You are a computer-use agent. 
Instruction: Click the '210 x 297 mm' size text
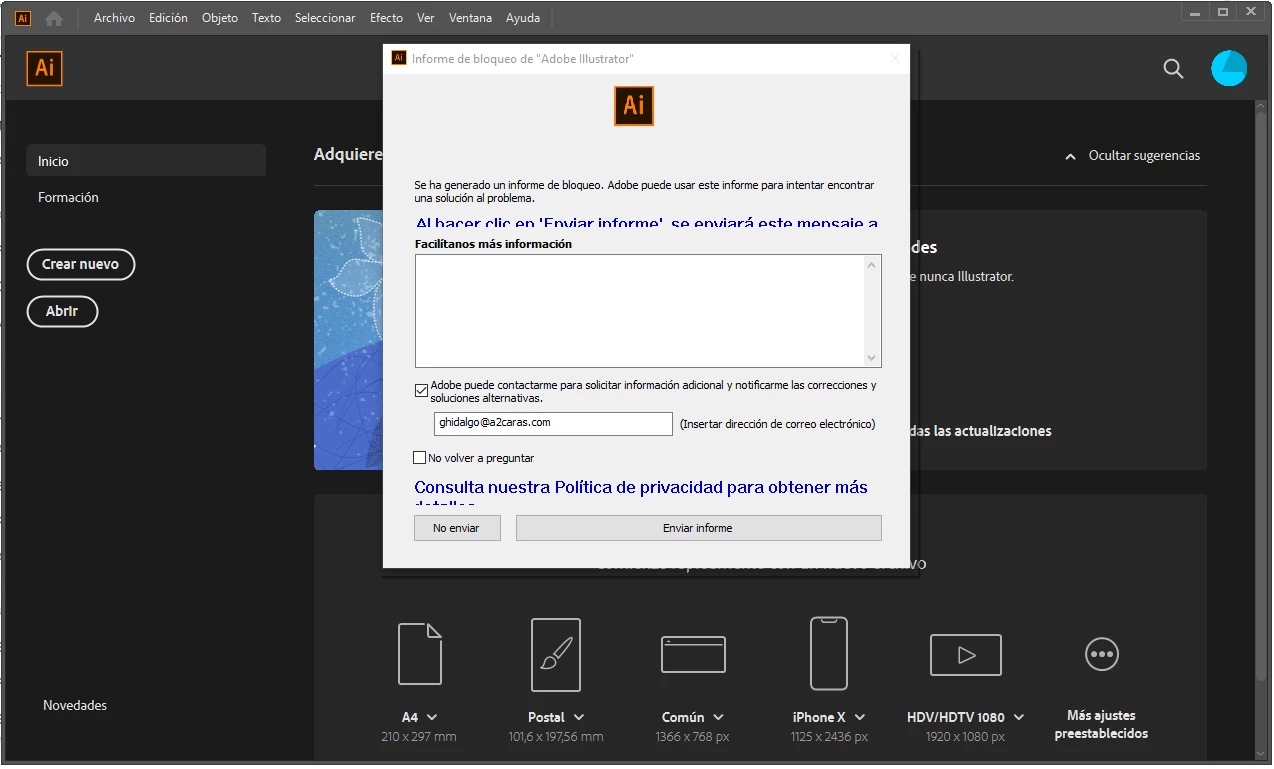(x=419, y=737)
